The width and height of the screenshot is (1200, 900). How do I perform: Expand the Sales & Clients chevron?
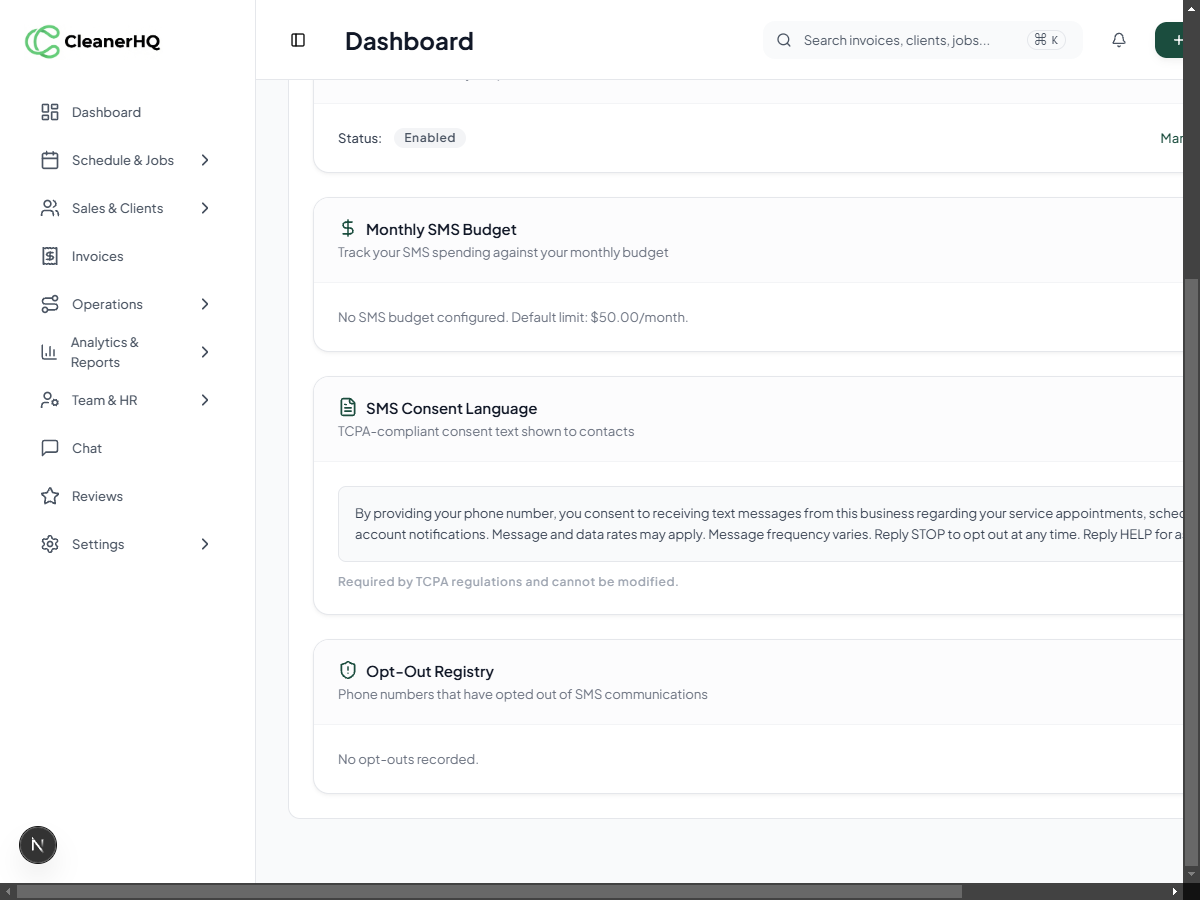point(205,208)
